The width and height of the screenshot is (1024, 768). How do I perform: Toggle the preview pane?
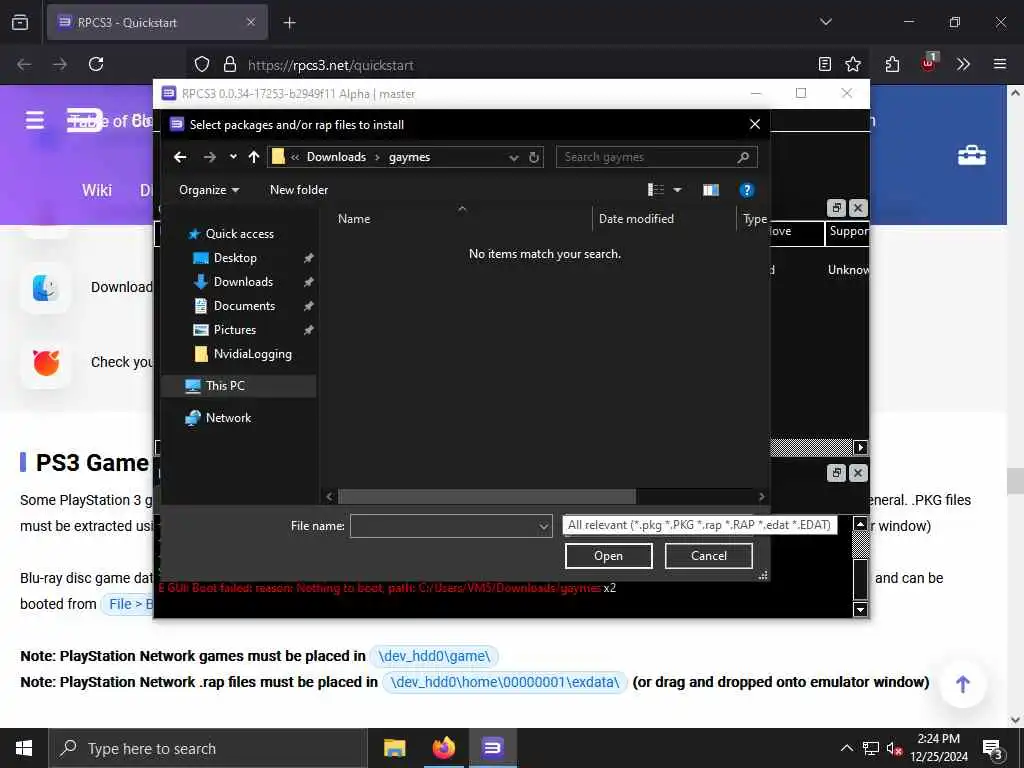711,190
